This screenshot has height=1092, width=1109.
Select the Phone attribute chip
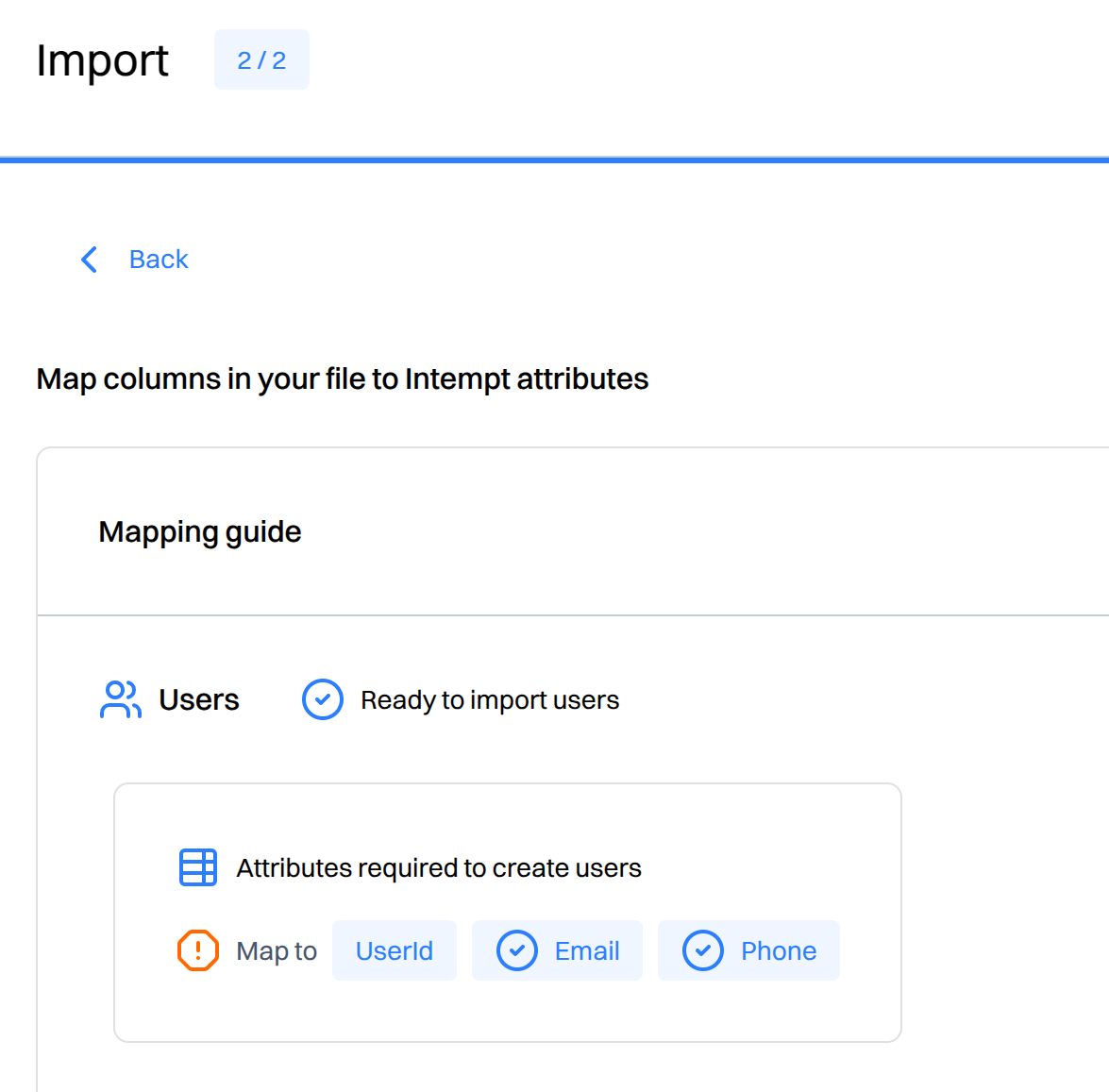point(748,949)
